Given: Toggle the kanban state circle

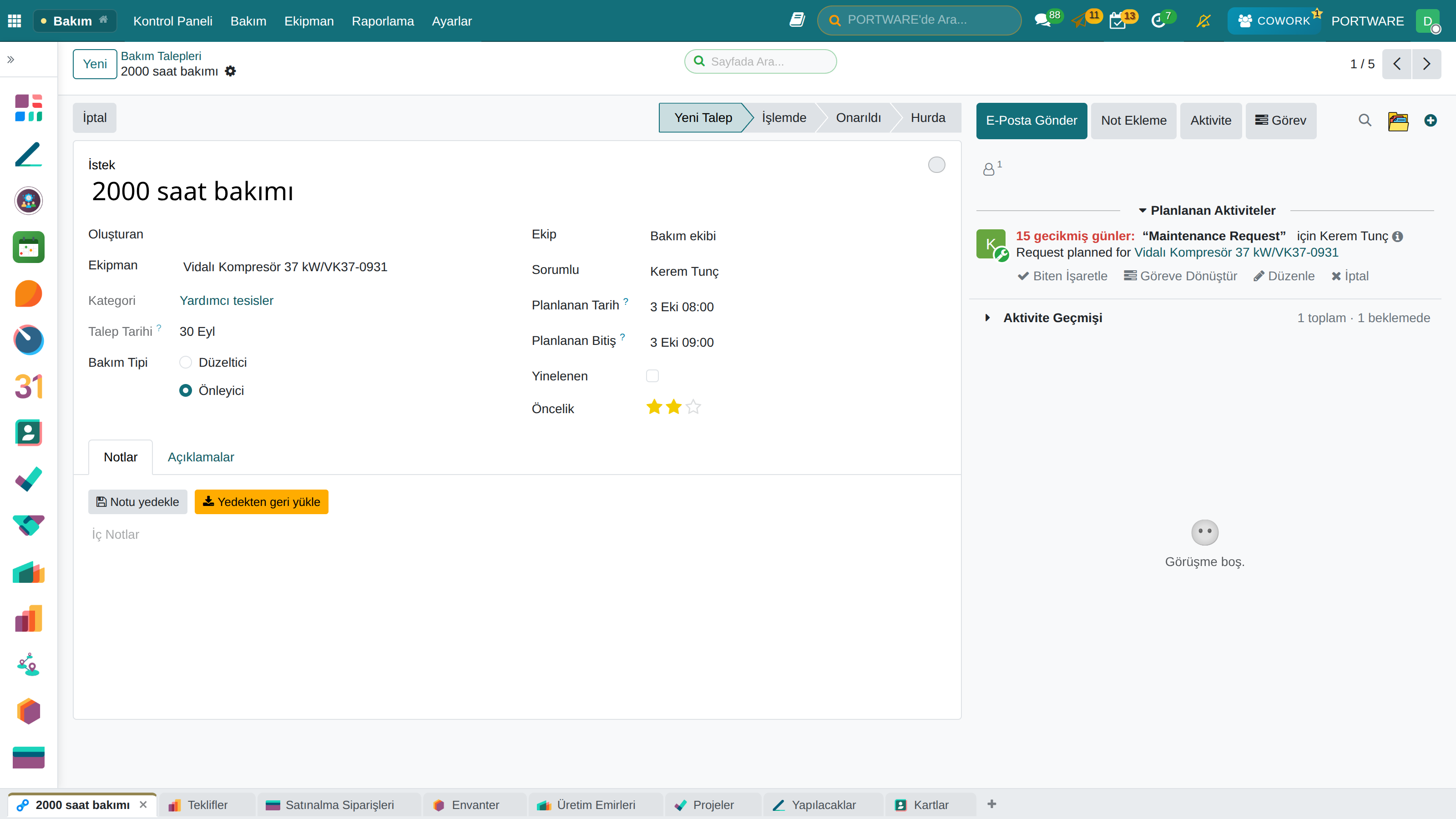Looking at the screenshot, I should pyautogui.click(x=936, y=164).
